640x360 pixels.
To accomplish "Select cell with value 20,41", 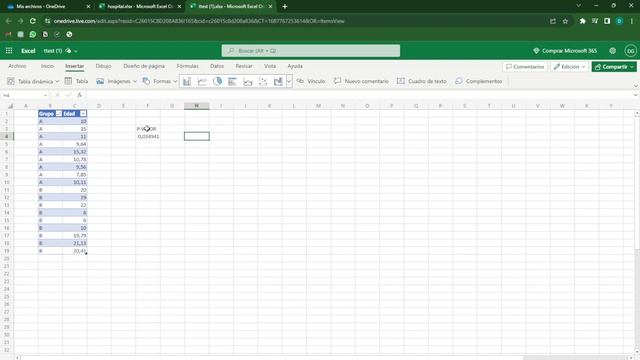I will tap(75, 251).
